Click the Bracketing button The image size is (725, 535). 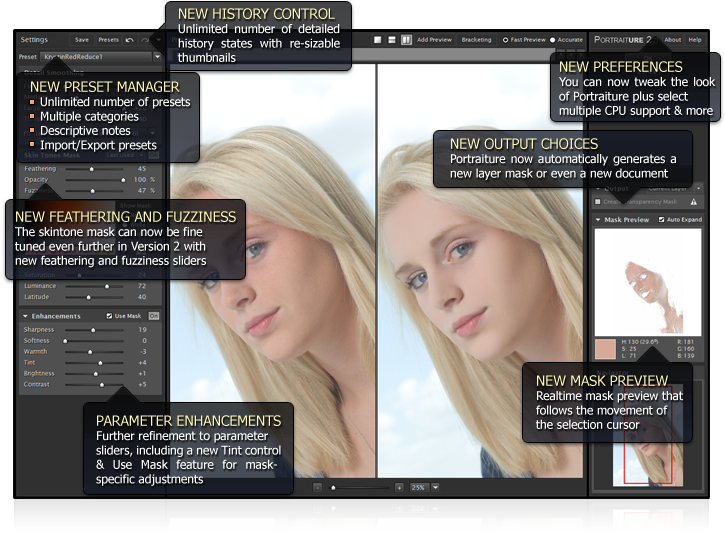(476, 40)
